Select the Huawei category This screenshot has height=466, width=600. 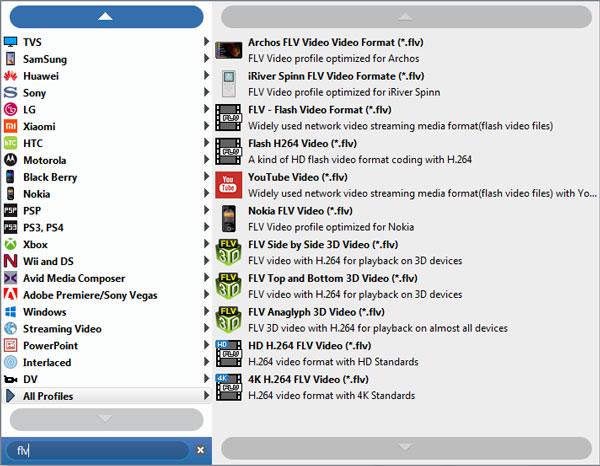click(x=106, y=76)
